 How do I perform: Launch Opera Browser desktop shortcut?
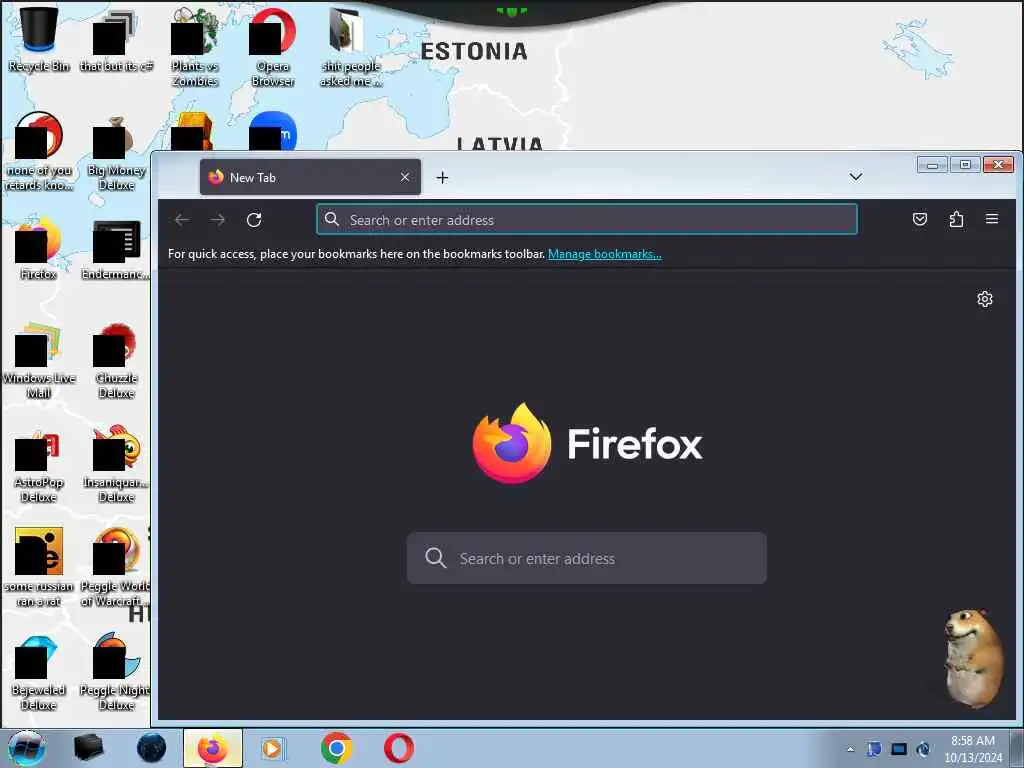point(273,46)
